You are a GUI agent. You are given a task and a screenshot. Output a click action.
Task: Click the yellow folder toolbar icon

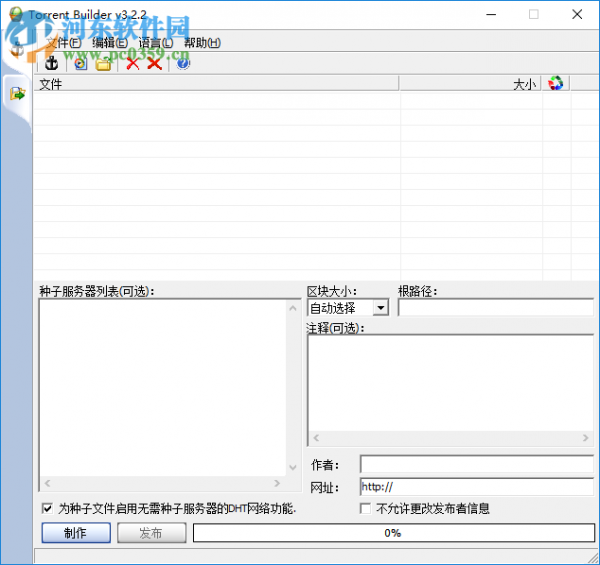tap(103, 64)
